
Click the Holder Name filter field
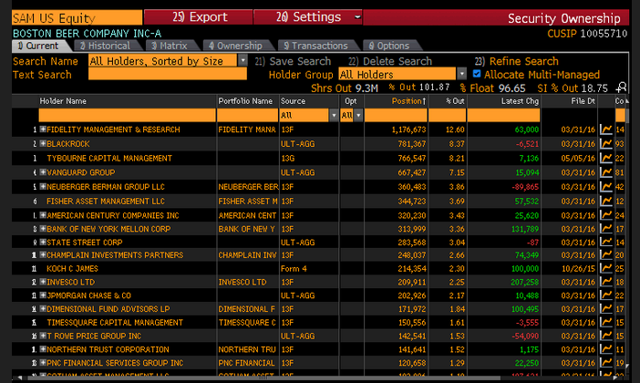pyautogui.click(x=127, y=116)
